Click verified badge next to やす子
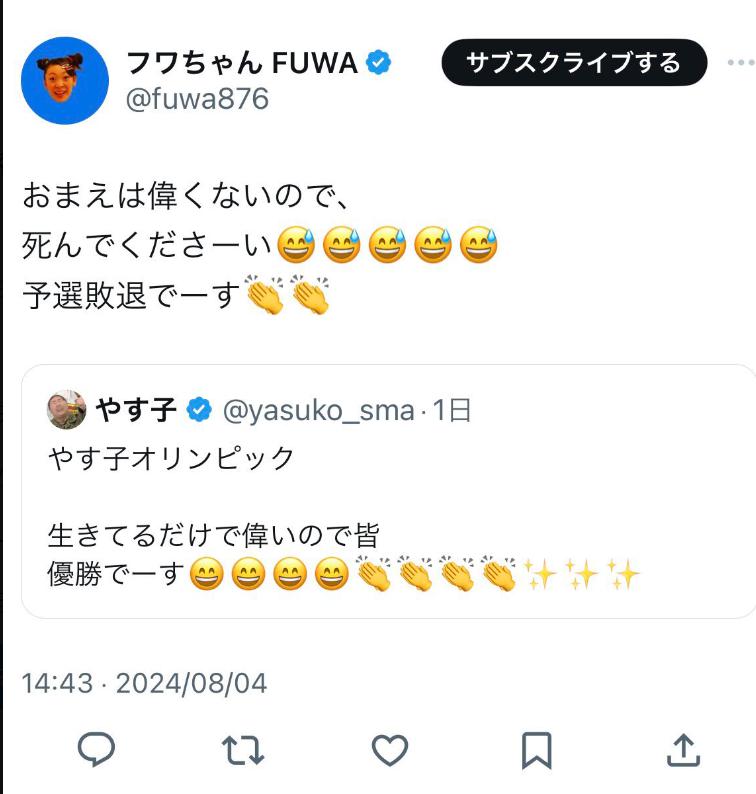Image resolution: width=756 pixels, height=794 pixels. 199,409
